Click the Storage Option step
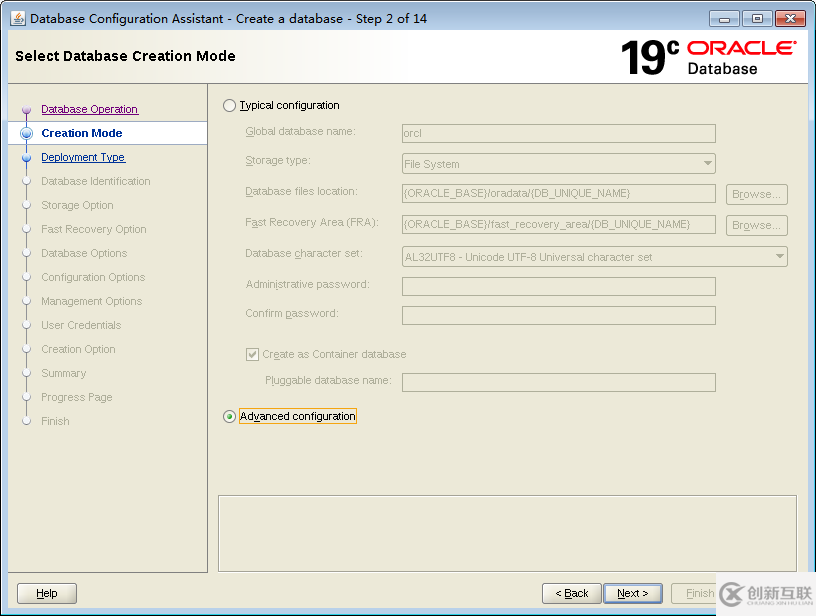 (x=77, y=205)
